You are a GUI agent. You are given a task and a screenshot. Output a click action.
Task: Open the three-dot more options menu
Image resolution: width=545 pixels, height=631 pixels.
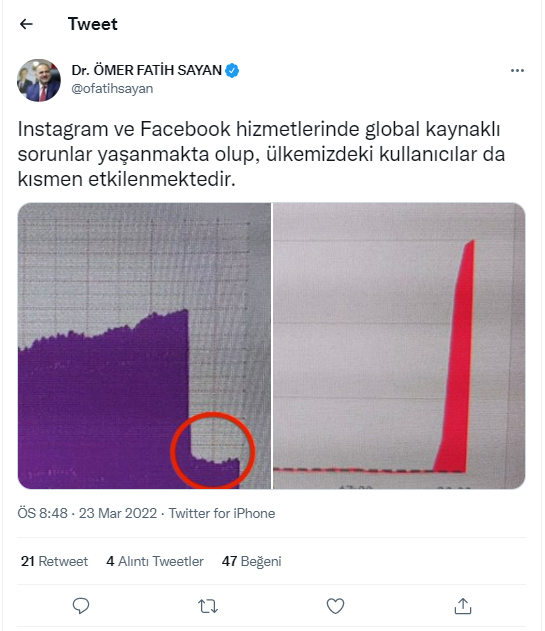[517, 70]
